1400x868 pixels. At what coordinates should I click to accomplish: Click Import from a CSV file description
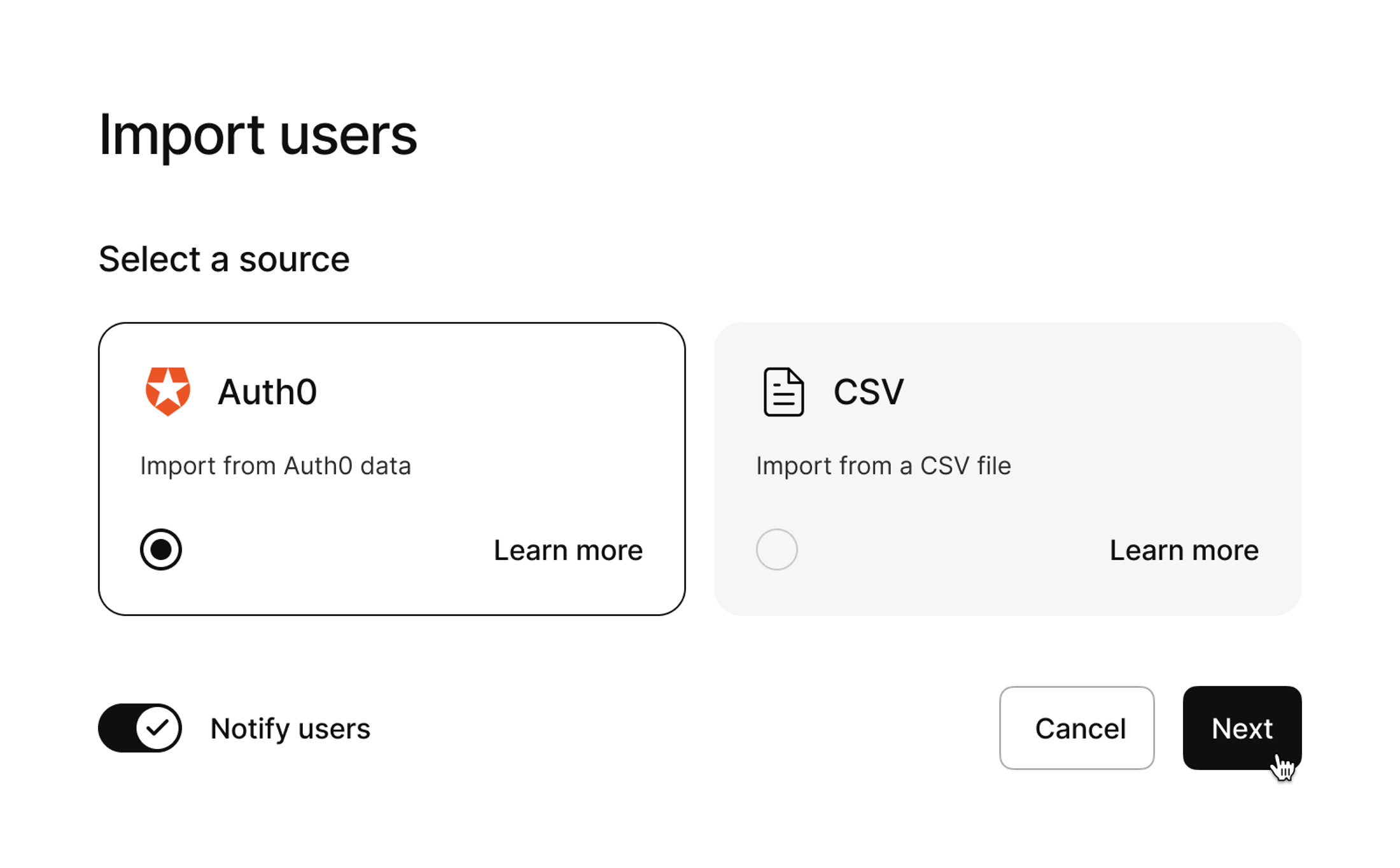coord(884,465)
